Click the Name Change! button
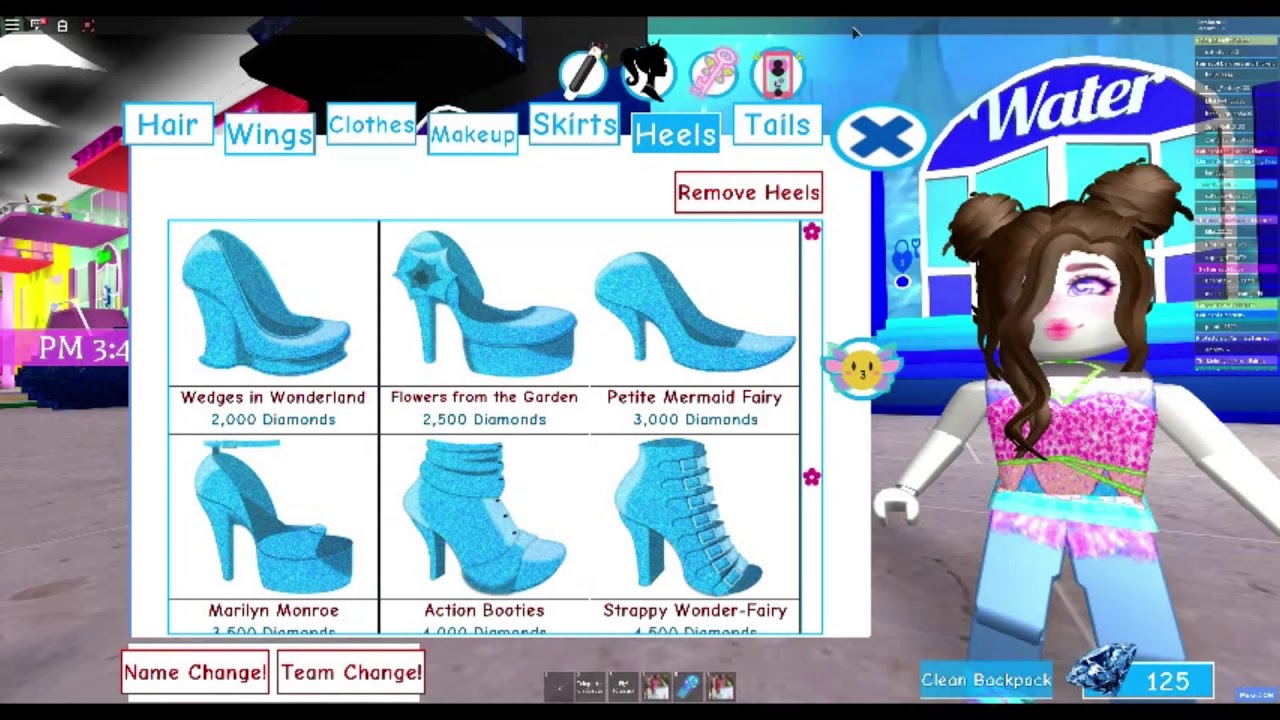1280x720 pixels. coord(195,673)
